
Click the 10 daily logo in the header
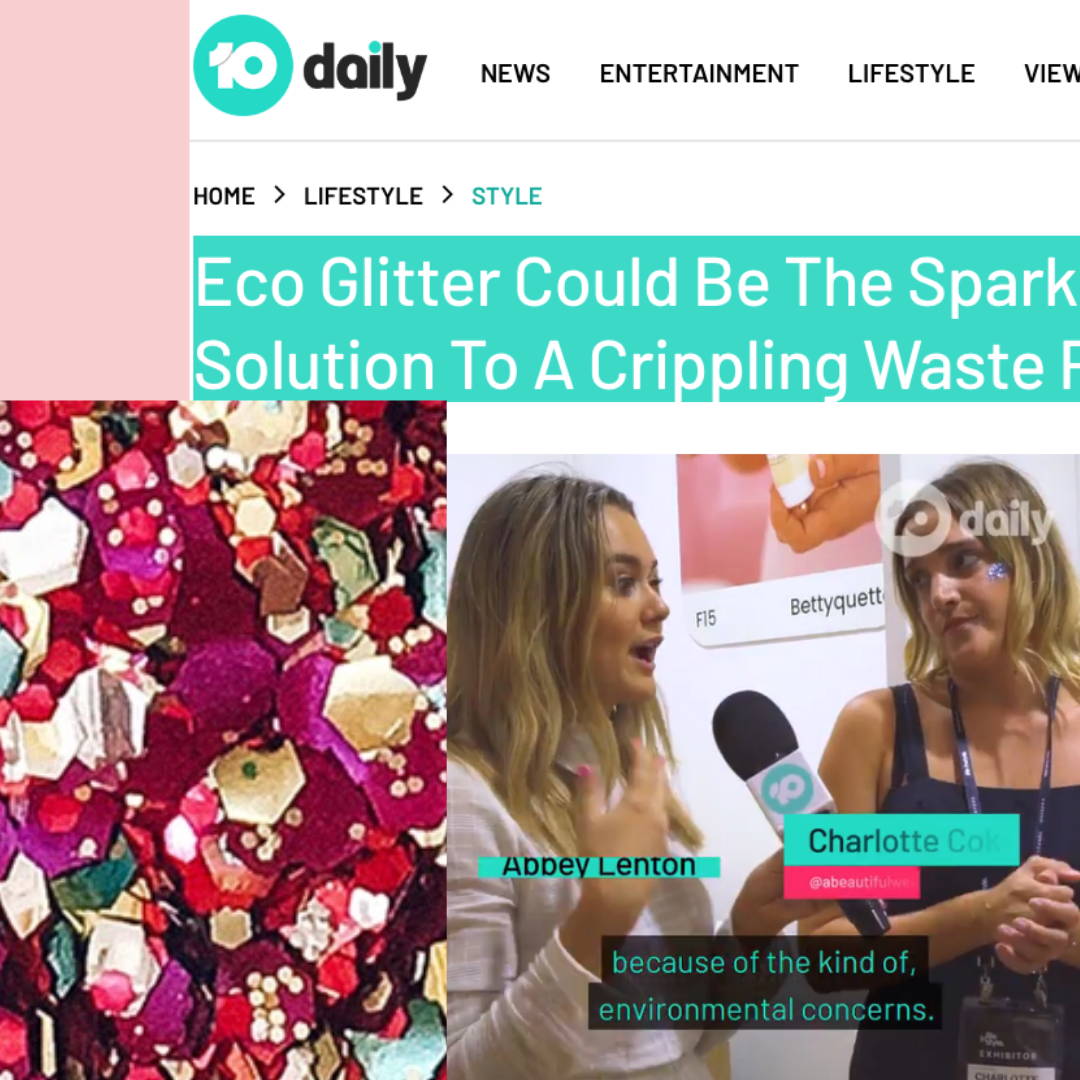[310, 66]
